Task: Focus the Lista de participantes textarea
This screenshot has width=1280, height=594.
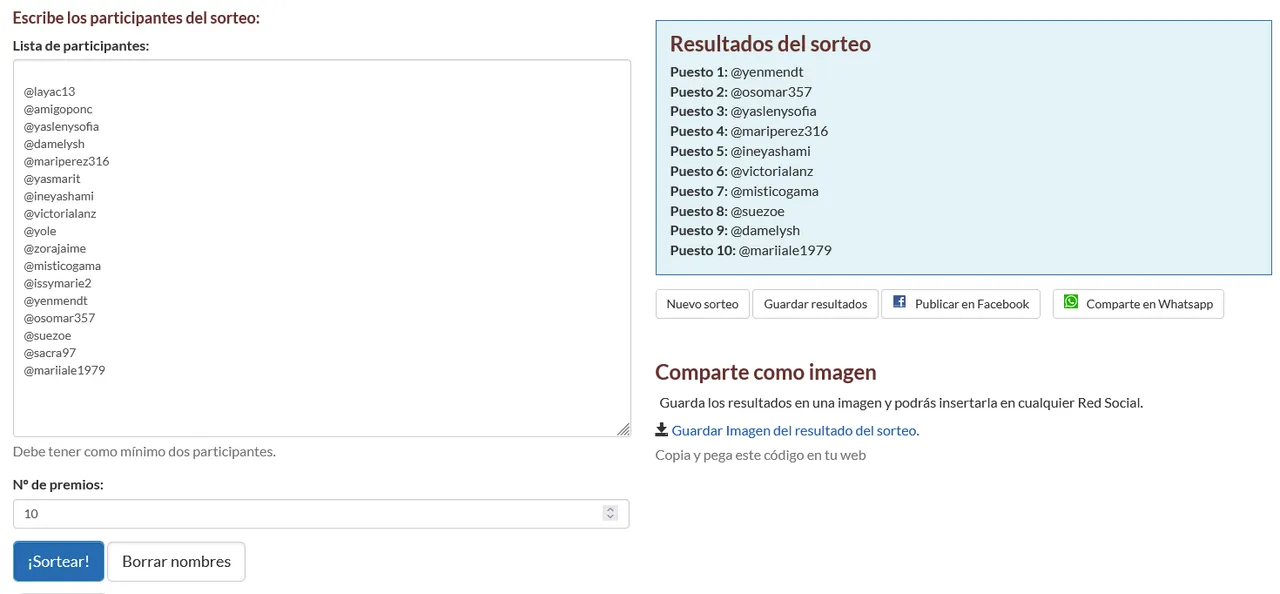Action: [x=322, y=248]
